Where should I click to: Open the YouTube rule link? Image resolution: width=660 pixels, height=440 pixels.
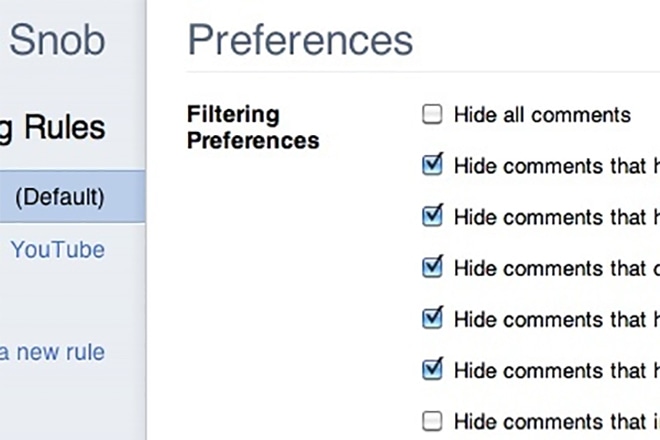tap(57, 249)
